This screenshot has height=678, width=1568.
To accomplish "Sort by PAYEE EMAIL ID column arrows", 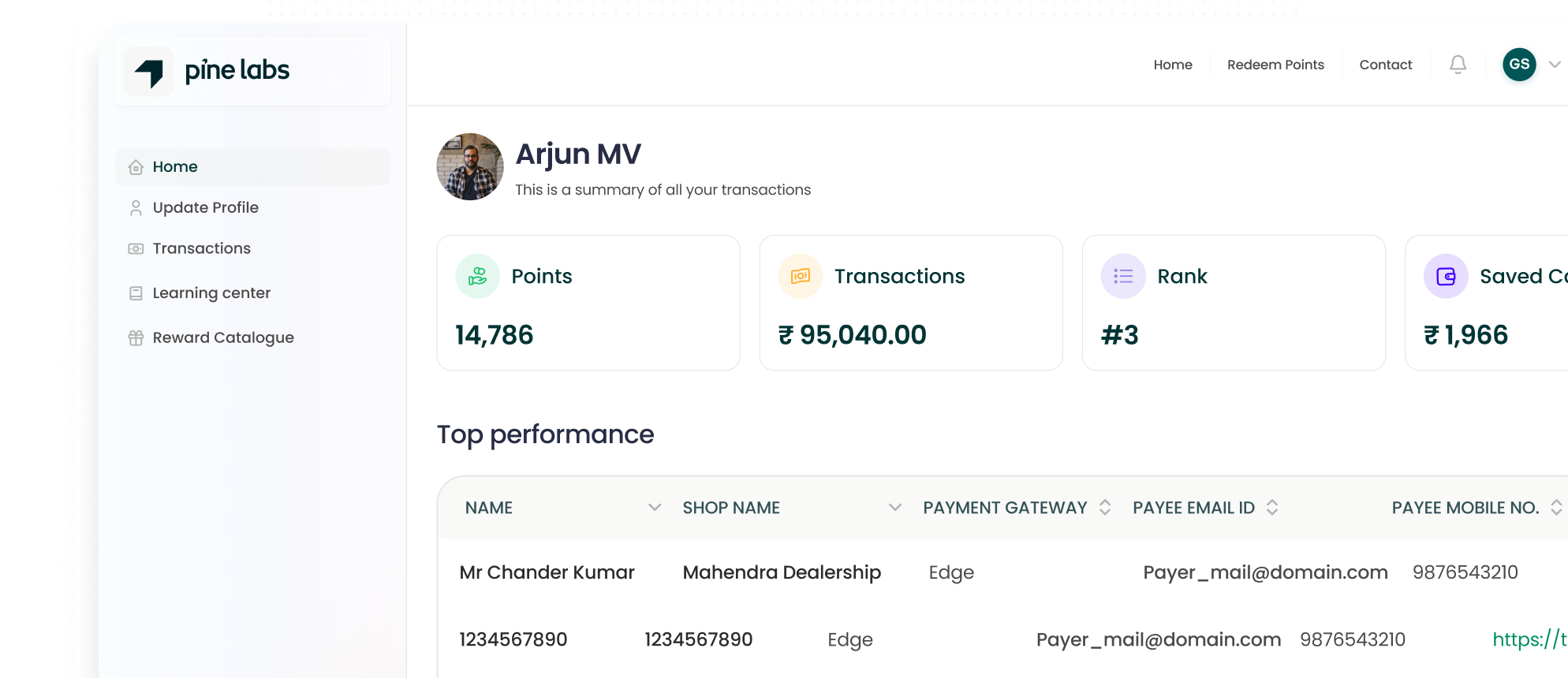I will (1272, 508).
